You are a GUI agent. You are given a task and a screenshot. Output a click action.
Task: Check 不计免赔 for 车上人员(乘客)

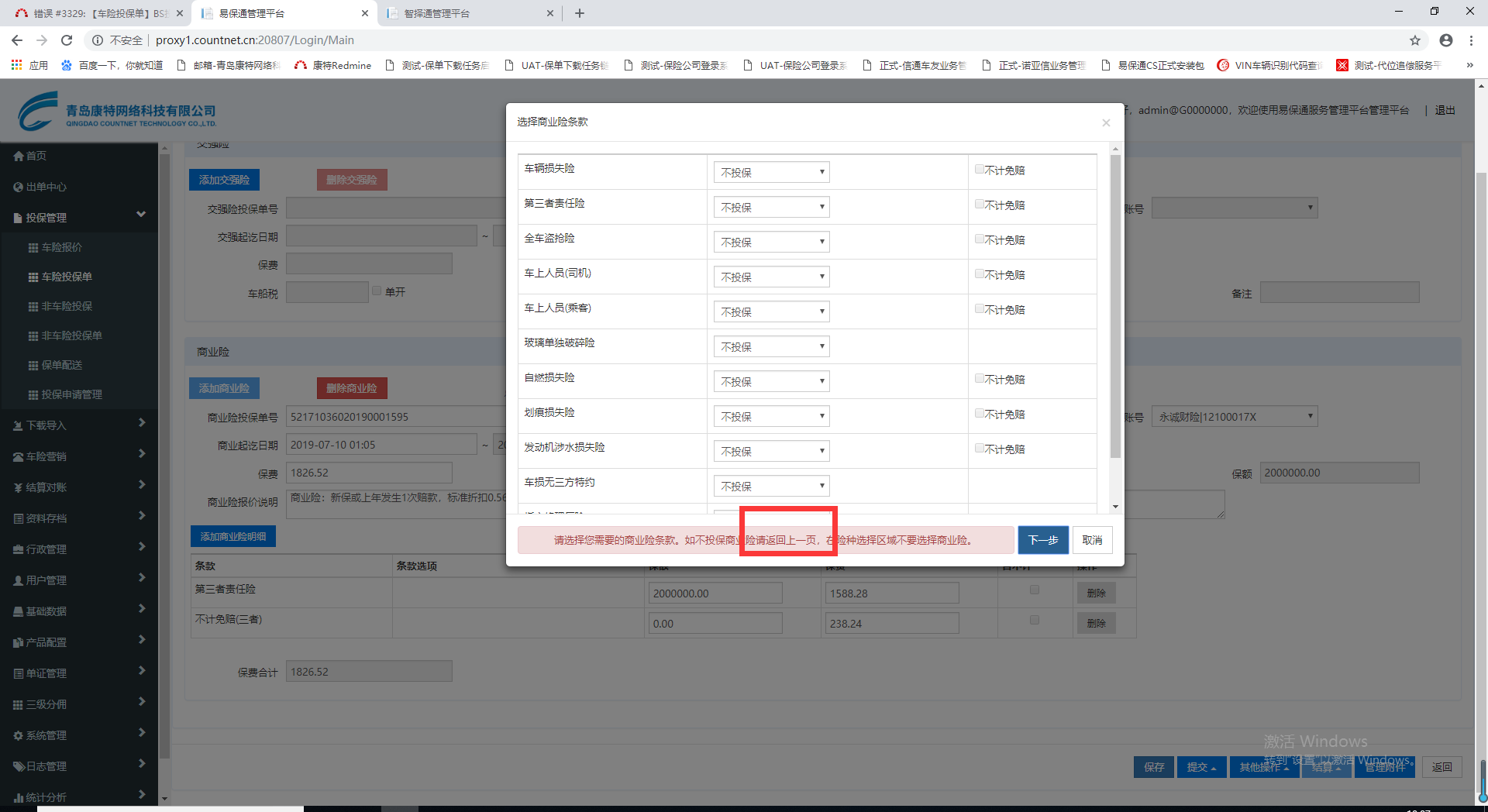[x=980, y=309]
